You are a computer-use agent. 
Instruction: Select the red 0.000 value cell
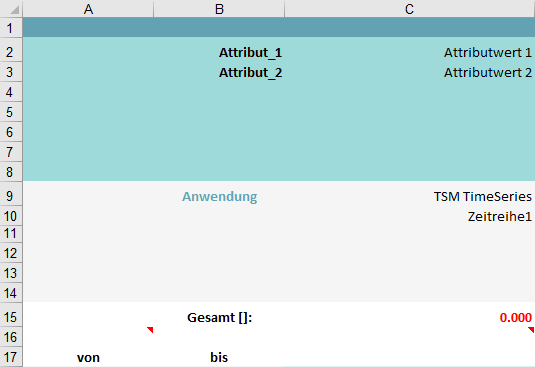409,317
